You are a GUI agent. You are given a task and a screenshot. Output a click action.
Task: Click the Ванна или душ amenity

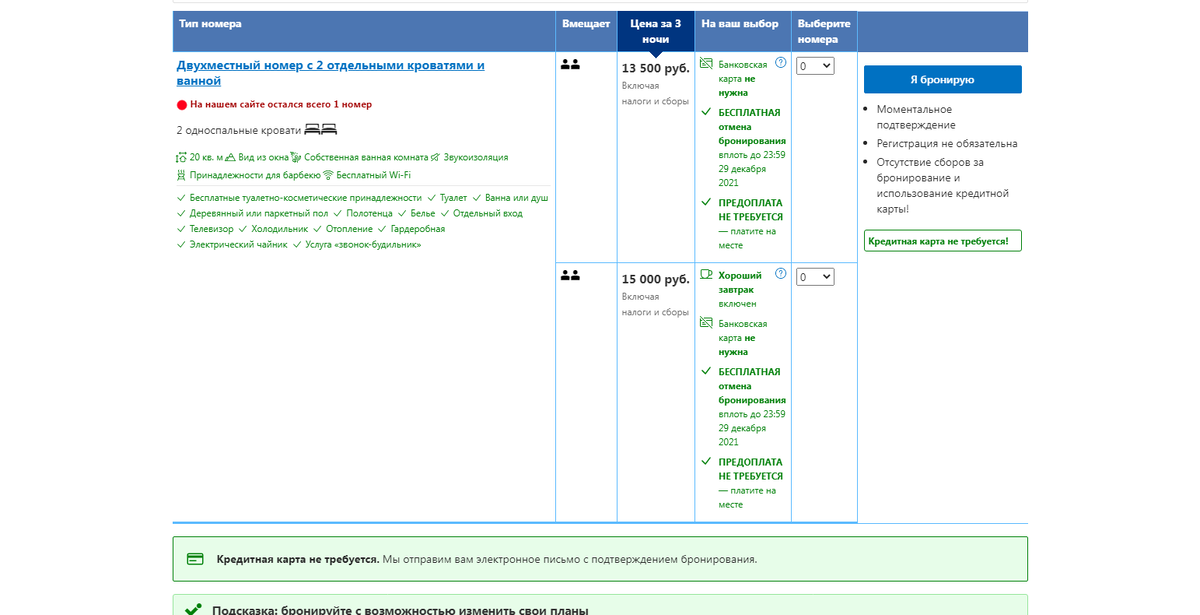click(x=516, y=198)
